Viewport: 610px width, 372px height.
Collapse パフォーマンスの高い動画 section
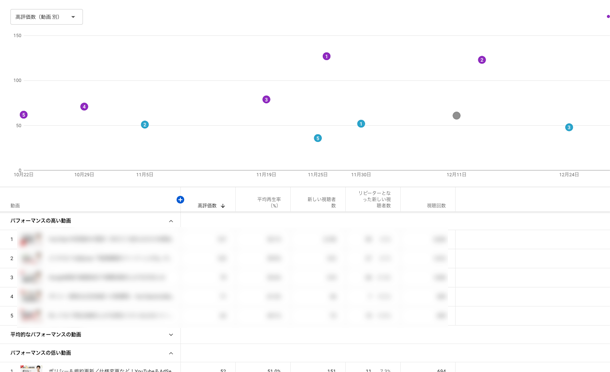click(x=171, y=221)
